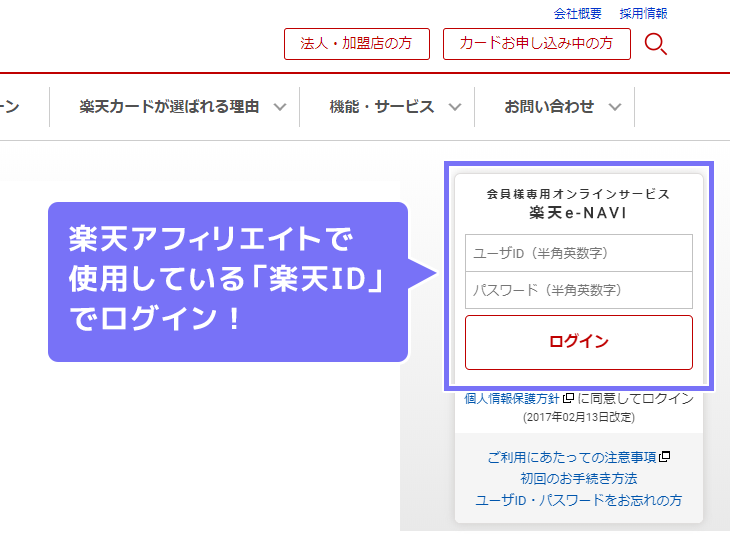Open 初回のお手続き方法 link
Screen dimensions: 730x540
click(579, 478)
